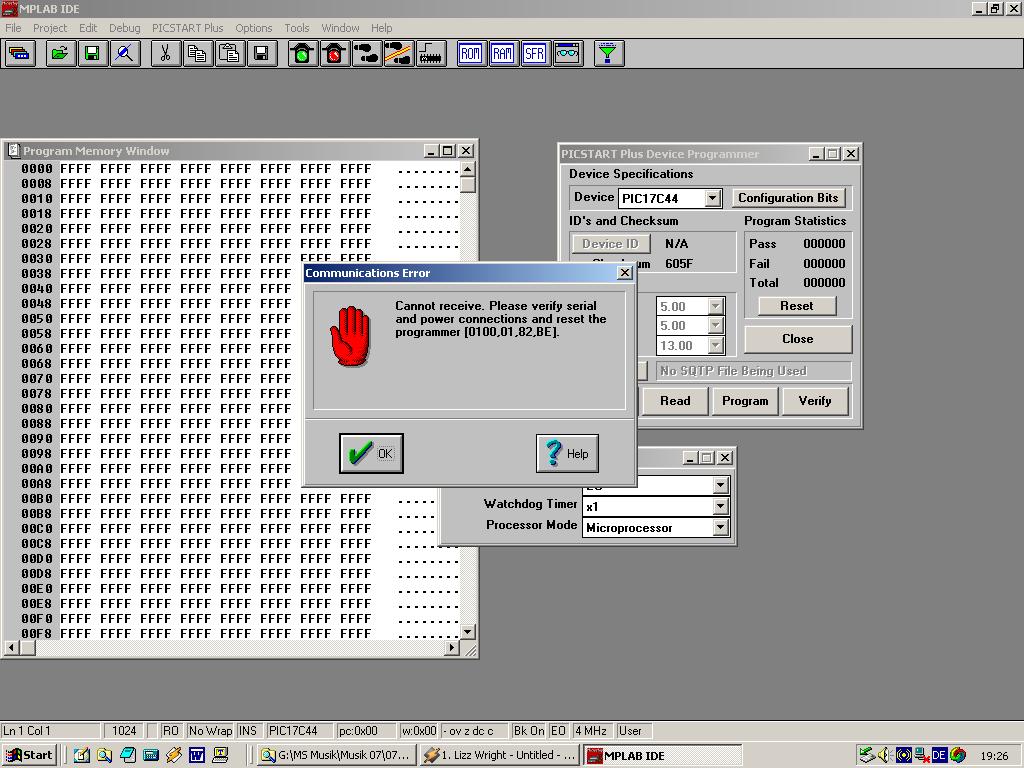Reset the program statistics counters
Viewport: 1024px width, 768px height.
(x=797, y=306)
